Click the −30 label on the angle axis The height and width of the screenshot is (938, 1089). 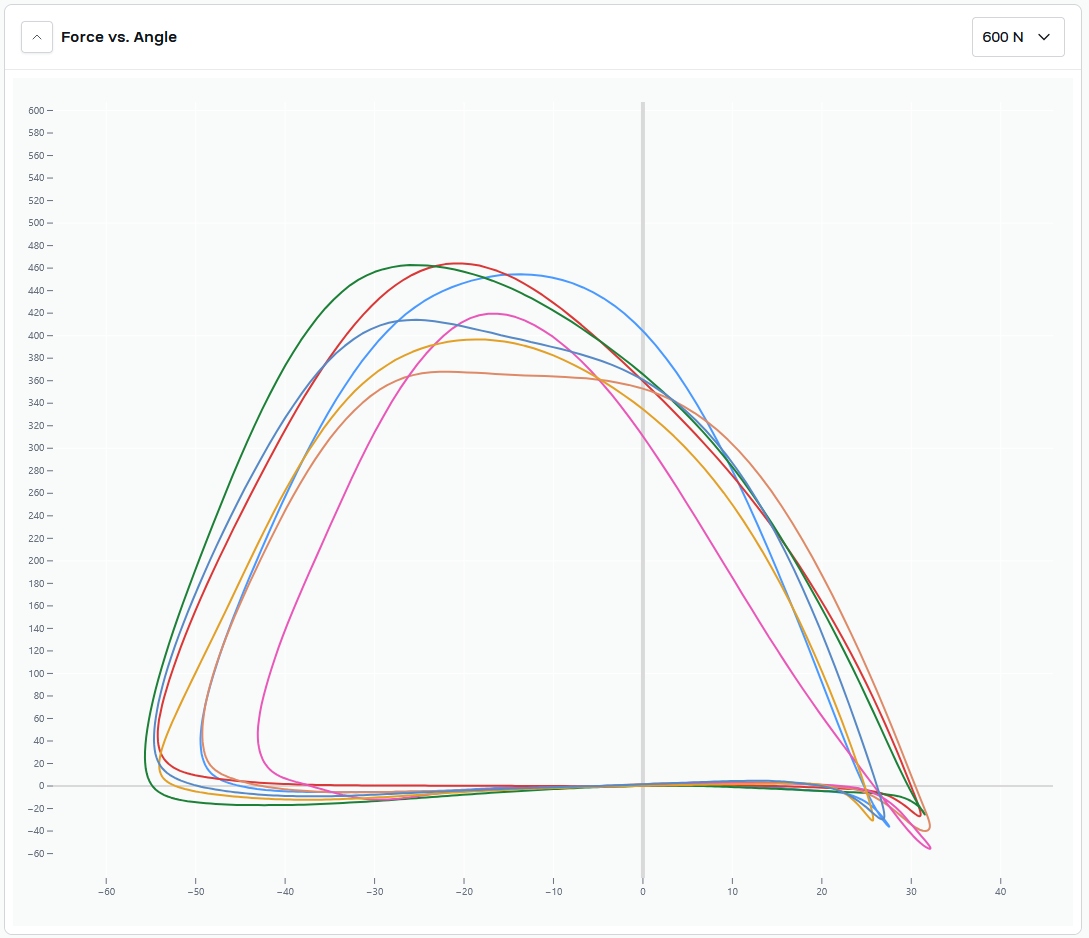tap(374, 892)
